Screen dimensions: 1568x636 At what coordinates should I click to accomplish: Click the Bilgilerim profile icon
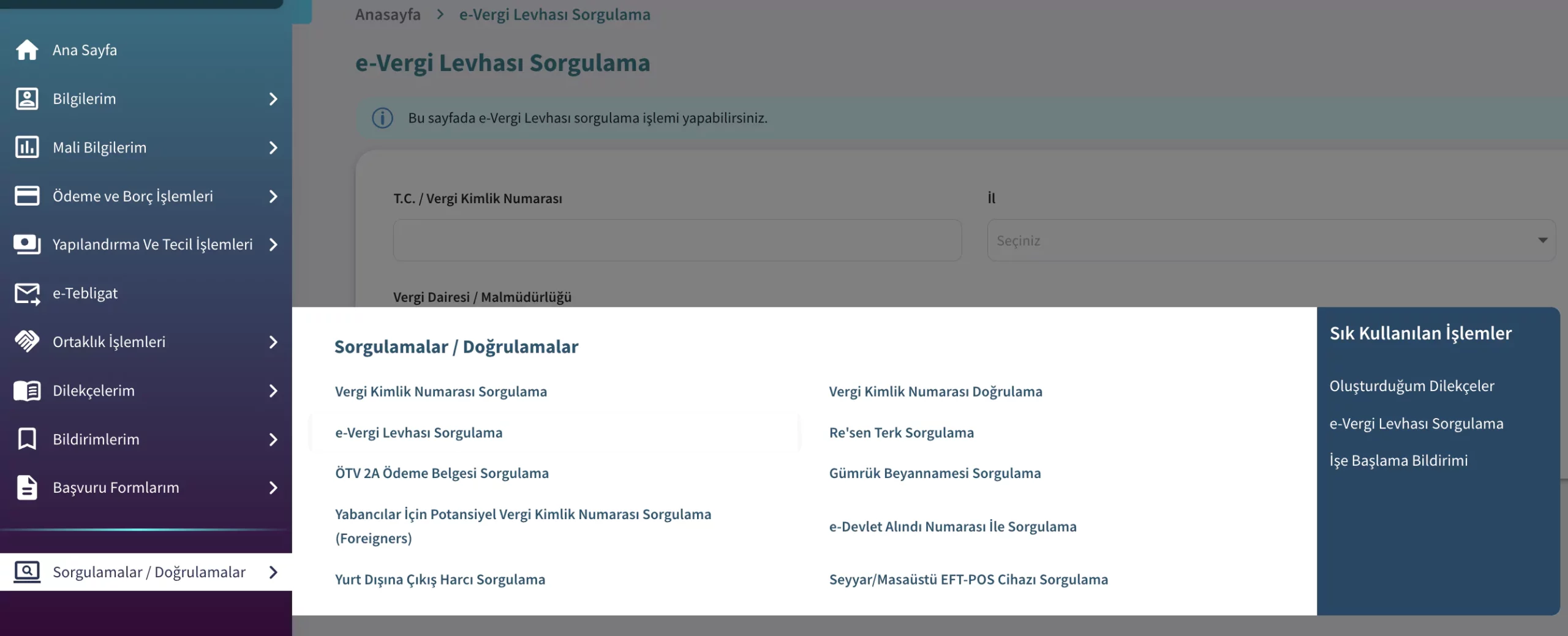pos(27,99)
